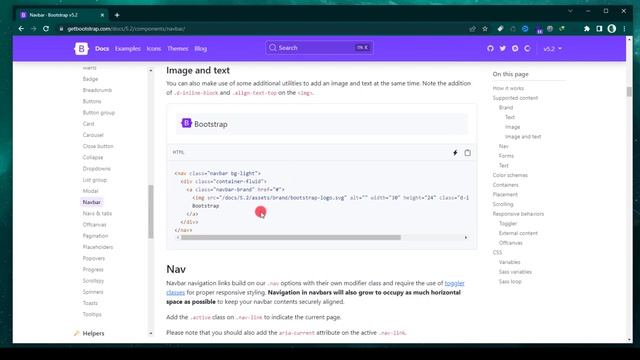
Task: Open Toasts in the sidebar
Action: 90,303
